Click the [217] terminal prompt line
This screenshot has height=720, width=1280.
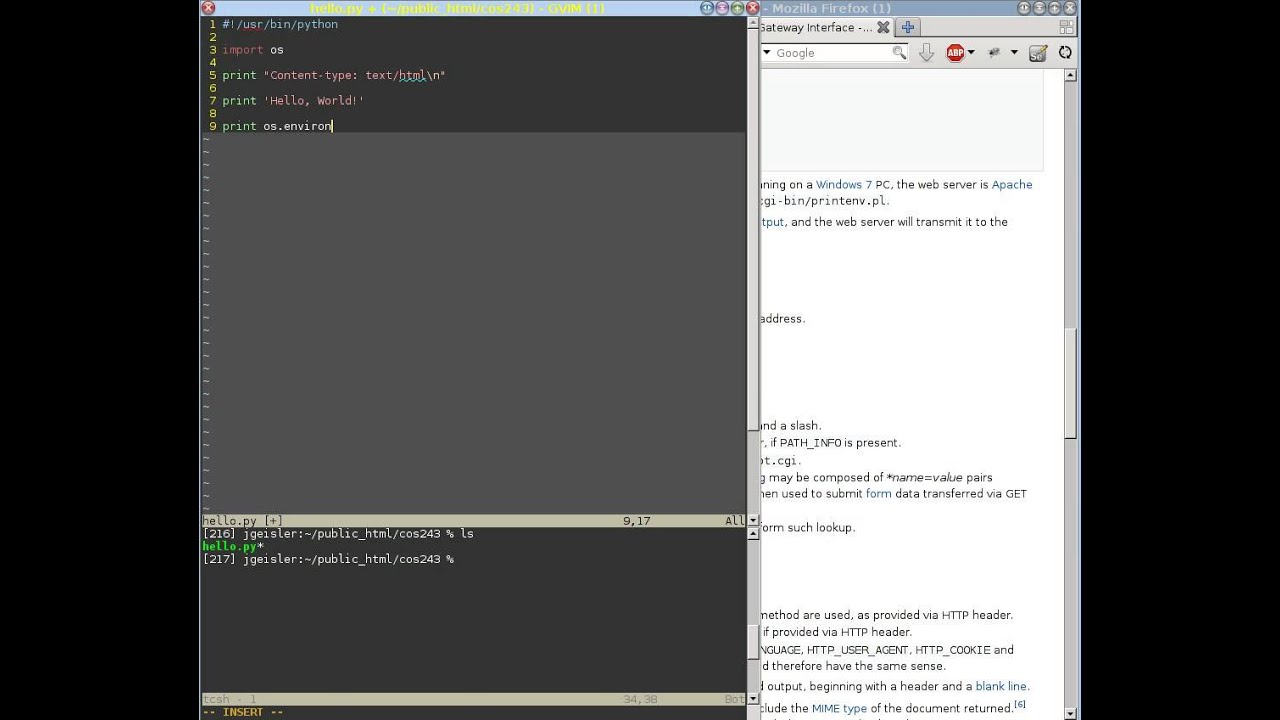328,560
